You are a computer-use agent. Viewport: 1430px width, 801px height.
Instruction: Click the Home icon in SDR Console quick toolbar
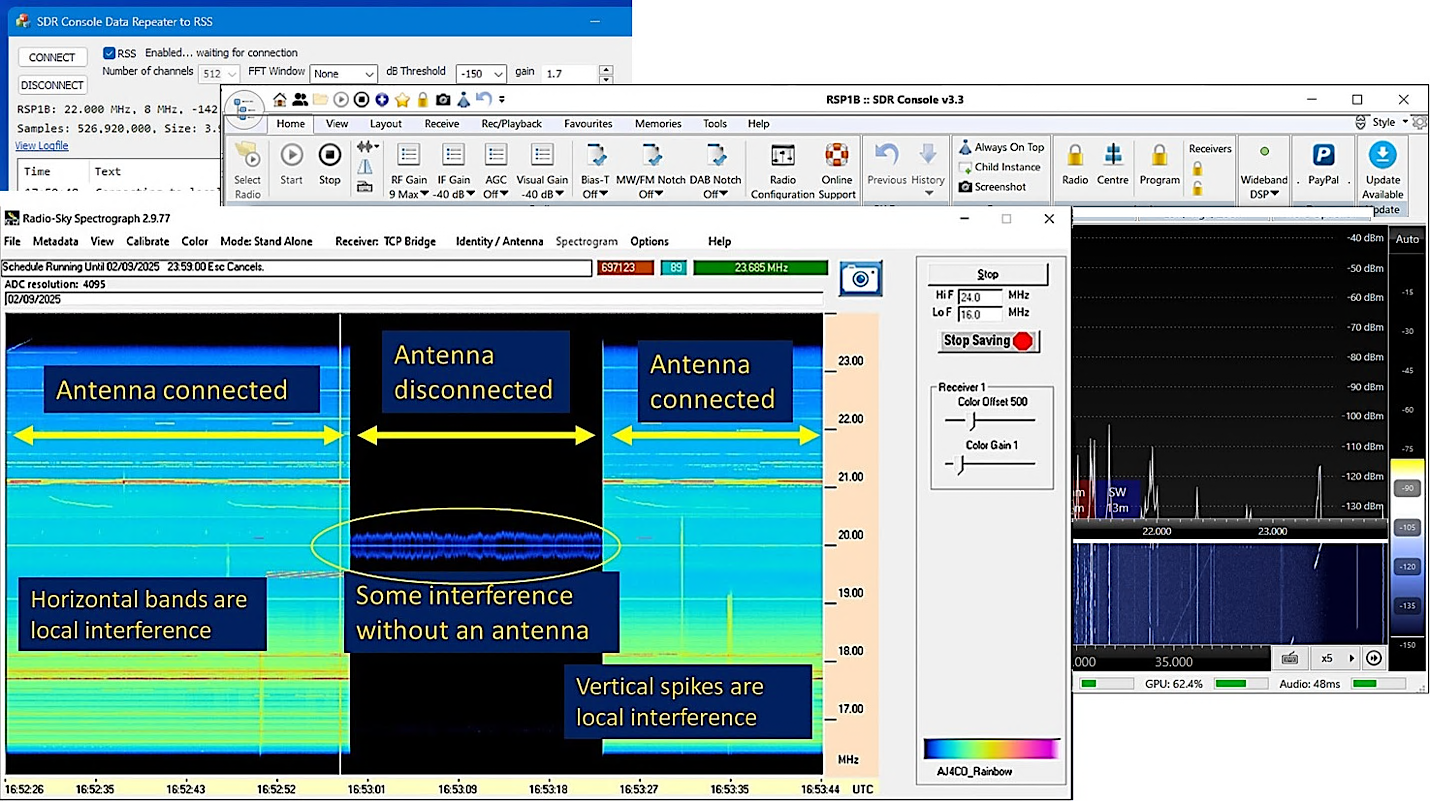pyautogui.click(x=279, y=99)
